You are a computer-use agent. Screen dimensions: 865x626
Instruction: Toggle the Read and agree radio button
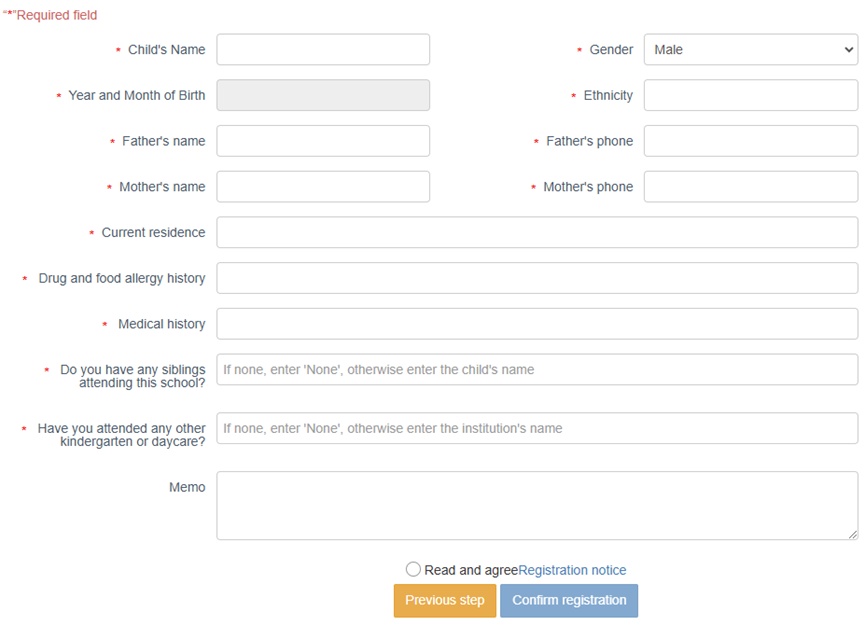413,570
